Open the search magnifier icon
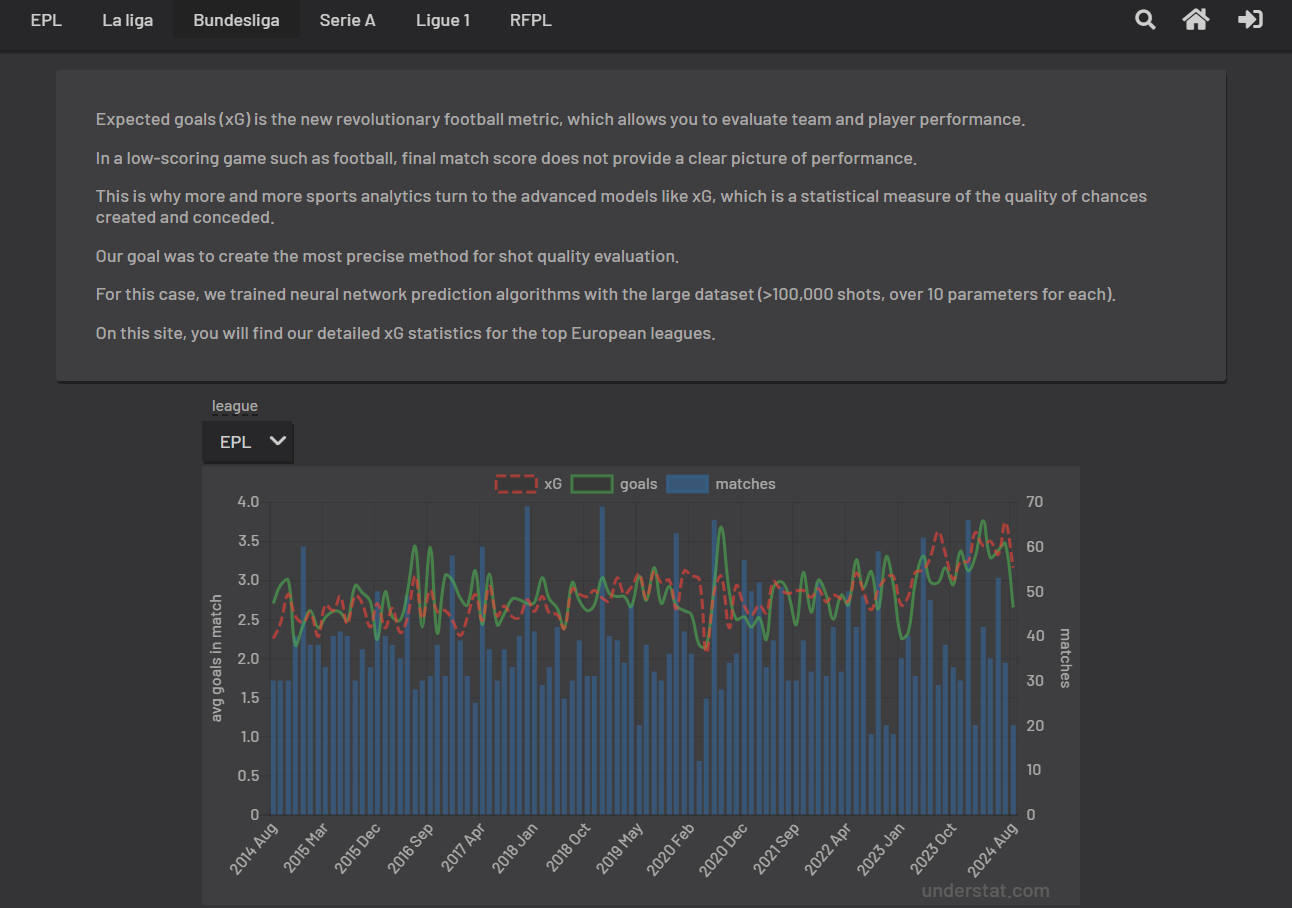Screen dimensions: 1292x908 1145,20
